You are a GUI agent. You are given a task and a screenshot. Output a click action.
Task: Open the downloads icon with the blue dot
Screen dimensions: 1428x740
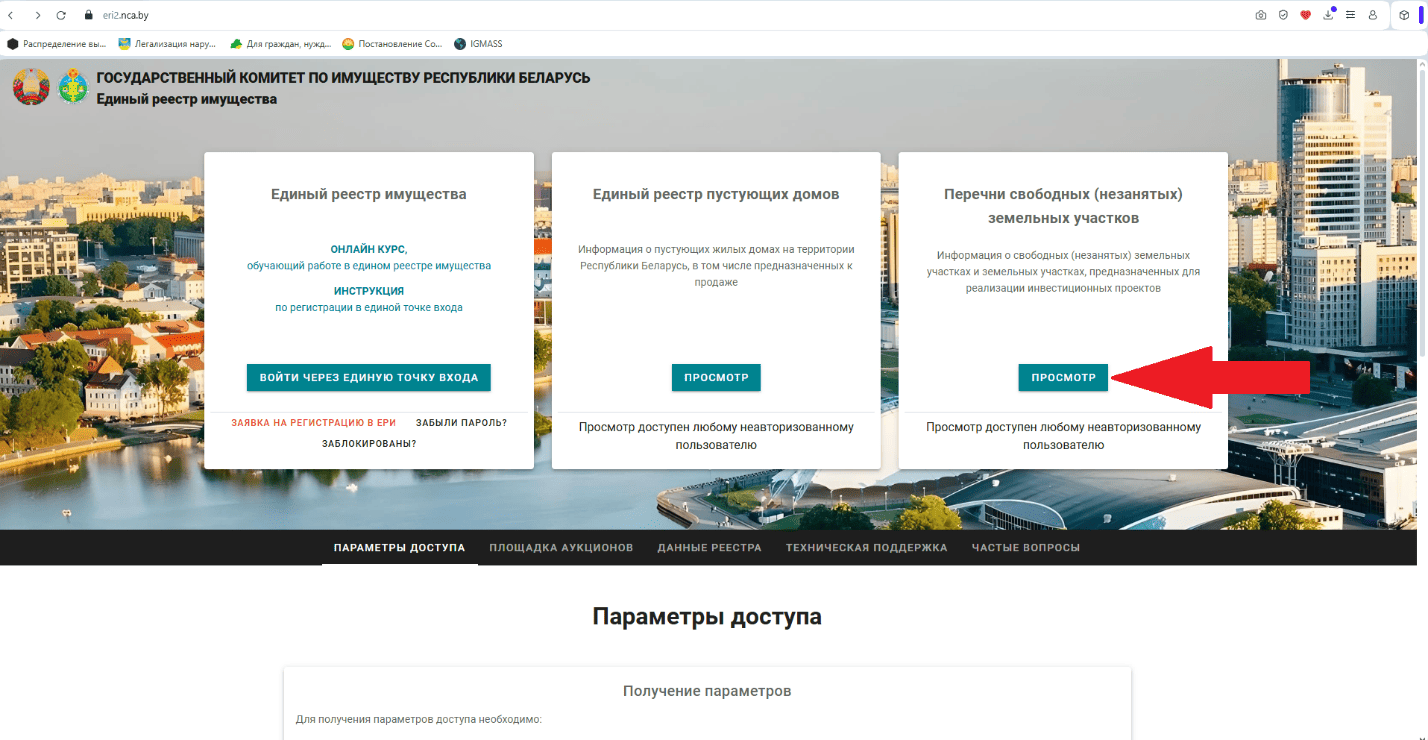[1329, 15]
